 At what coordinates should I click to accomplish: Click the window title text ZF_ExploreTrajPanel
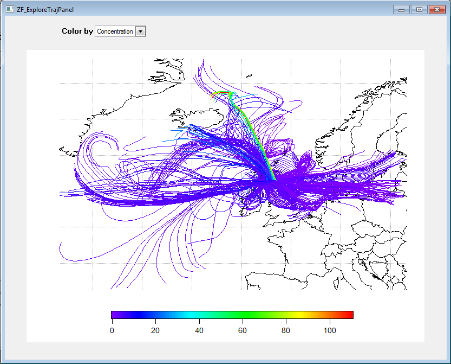(45, 10)
